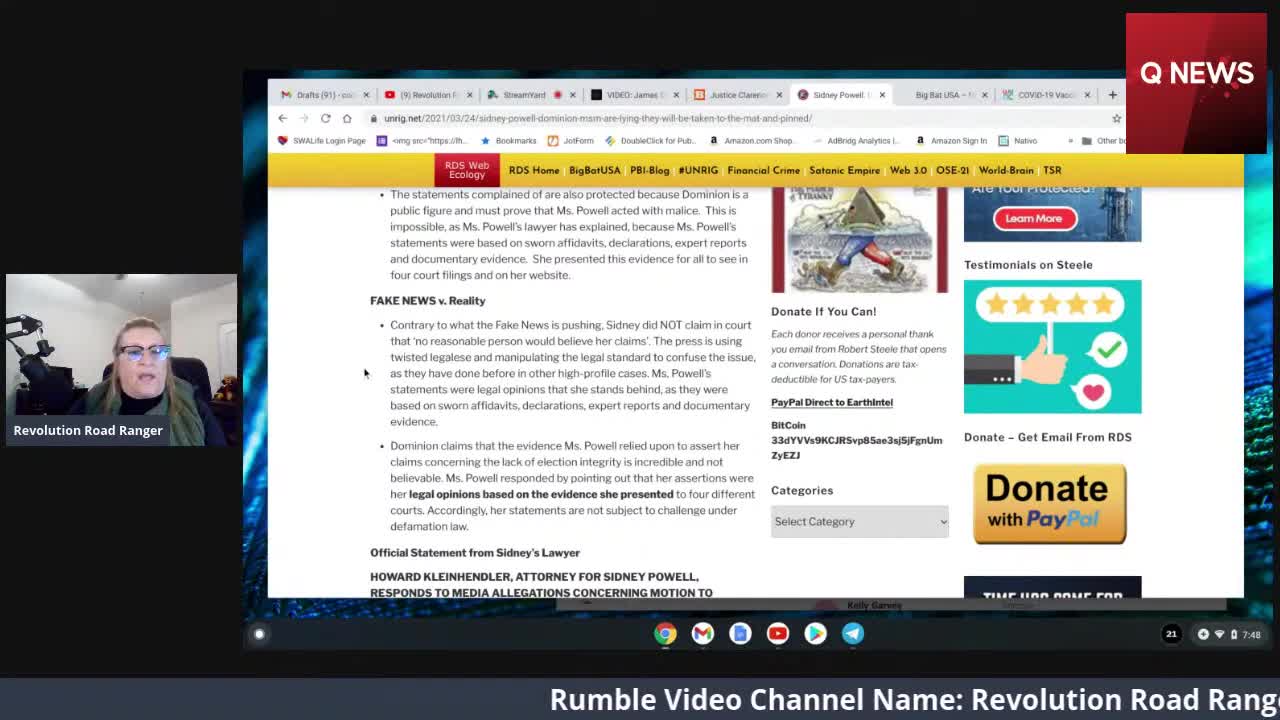The image size is (1280, 720).
Task: Close the StreamYard tab
Action: 572,95
